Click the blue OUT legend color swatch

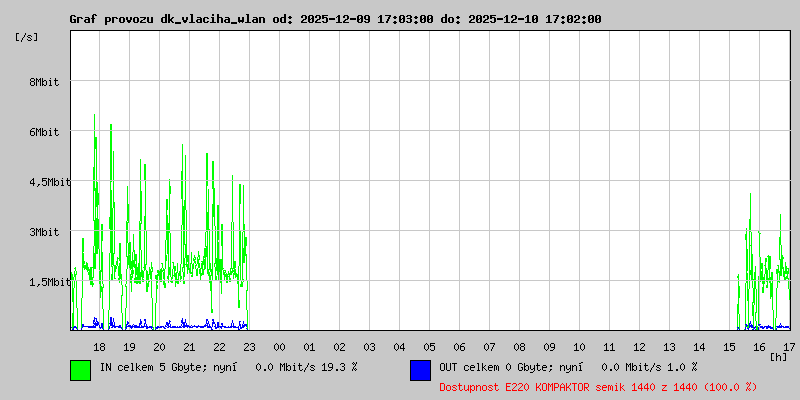coord(420,370)
